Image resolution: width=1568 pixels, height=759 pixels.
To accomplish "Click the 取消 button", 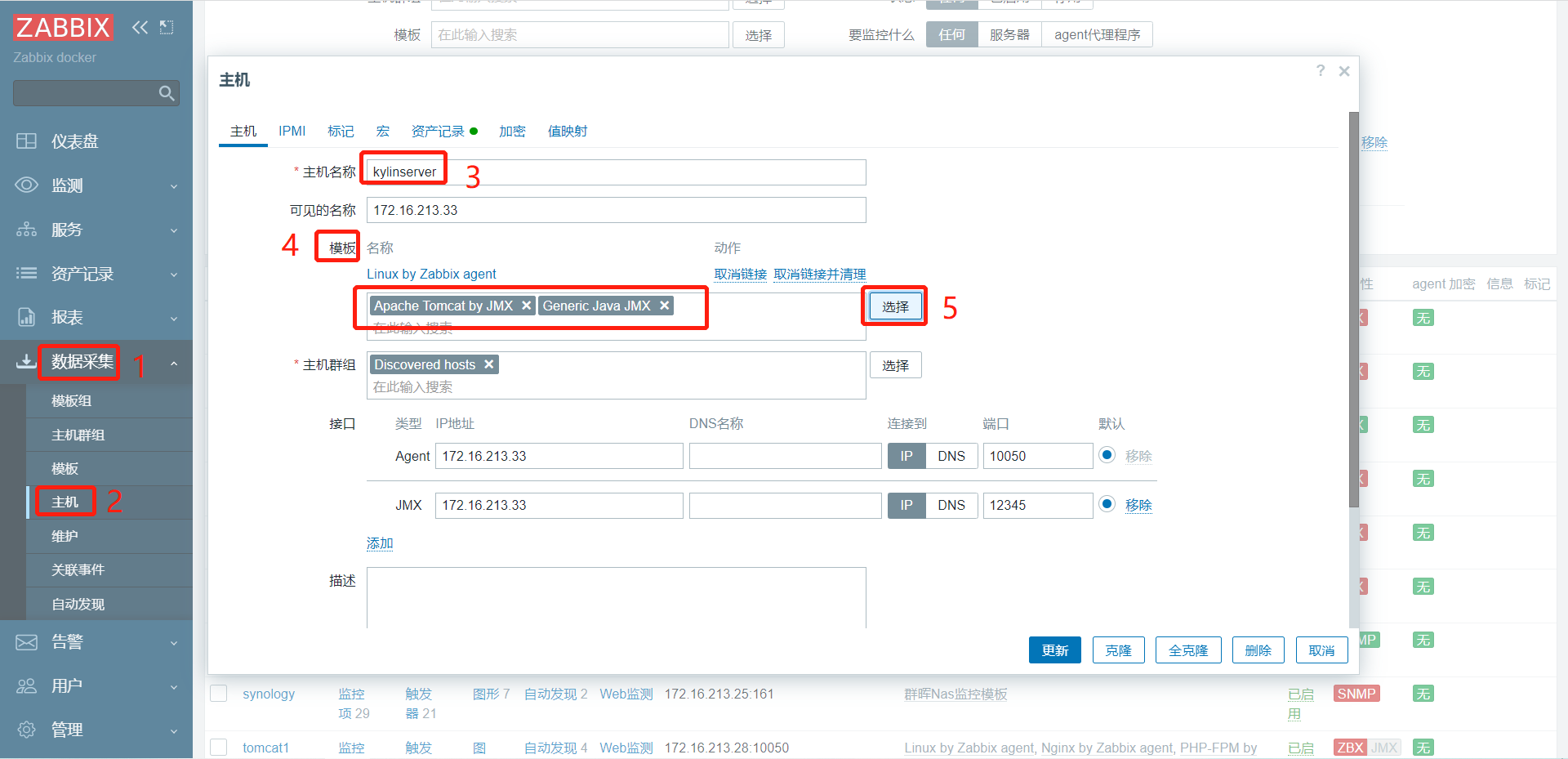I will point(1322,650).
